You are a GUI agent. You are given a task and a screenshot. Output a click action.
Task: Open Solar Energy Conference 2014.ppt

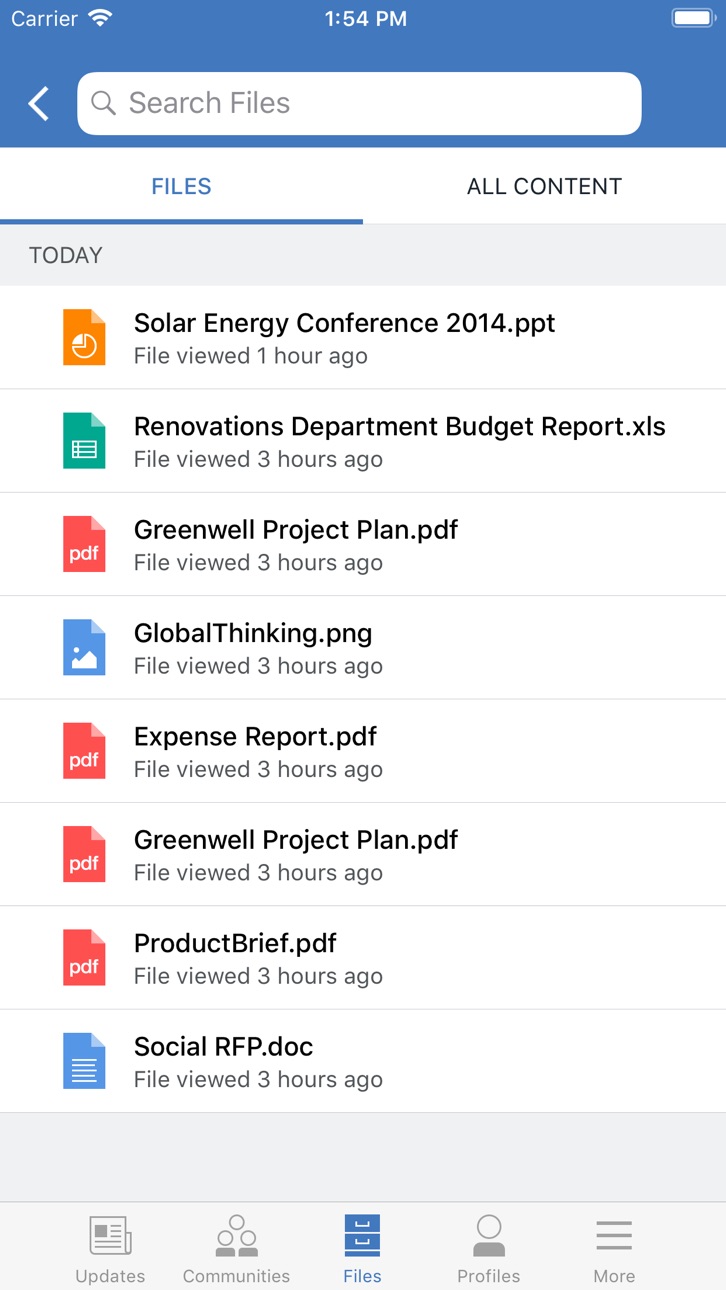pyautogui.click(x=363, y=337)
